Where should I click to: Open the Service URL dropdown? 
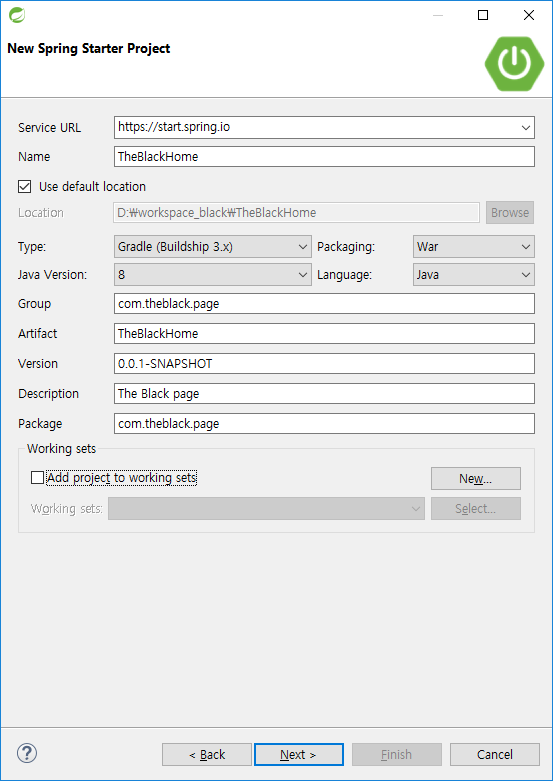click(526, 128)
